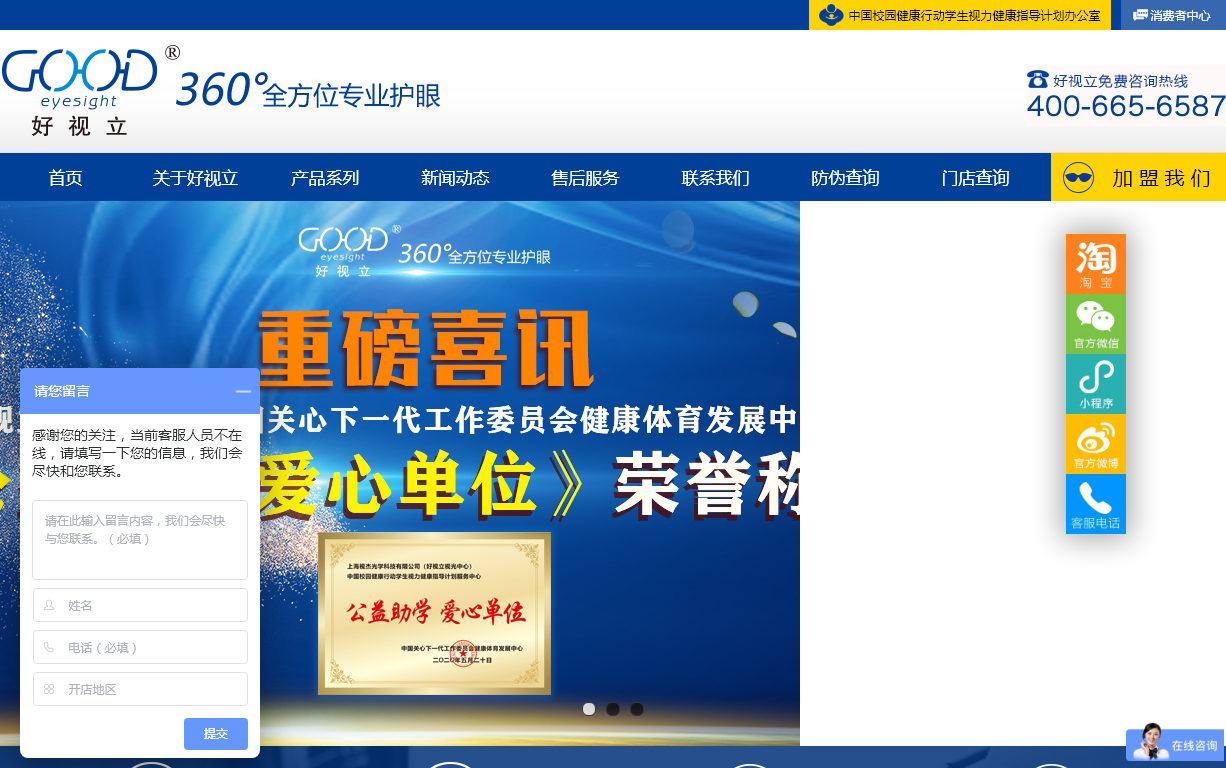Submit the message with 提交 button
The width and height of the screenshot is (1226, 768).
[x=216, y=734]
